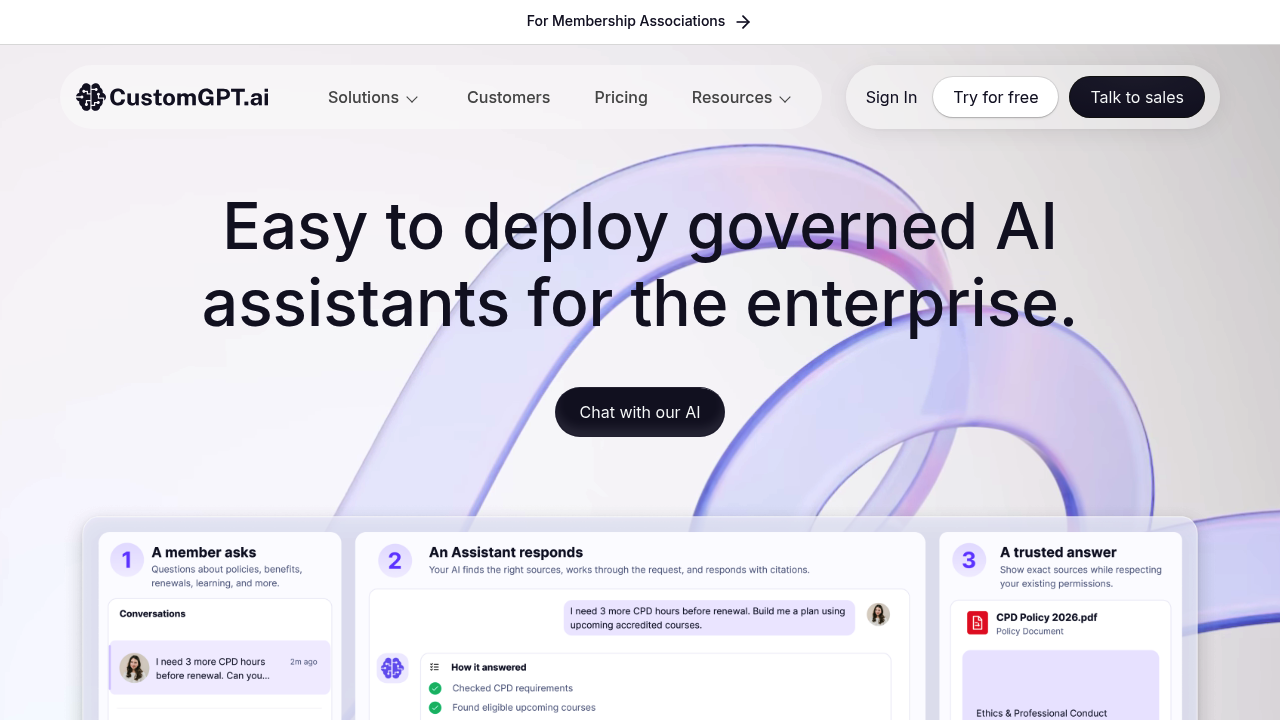The height and width of the screenshot is (720, 1280).
Task: Click the '2m ago' timestamp
Action: click(303, 662)
